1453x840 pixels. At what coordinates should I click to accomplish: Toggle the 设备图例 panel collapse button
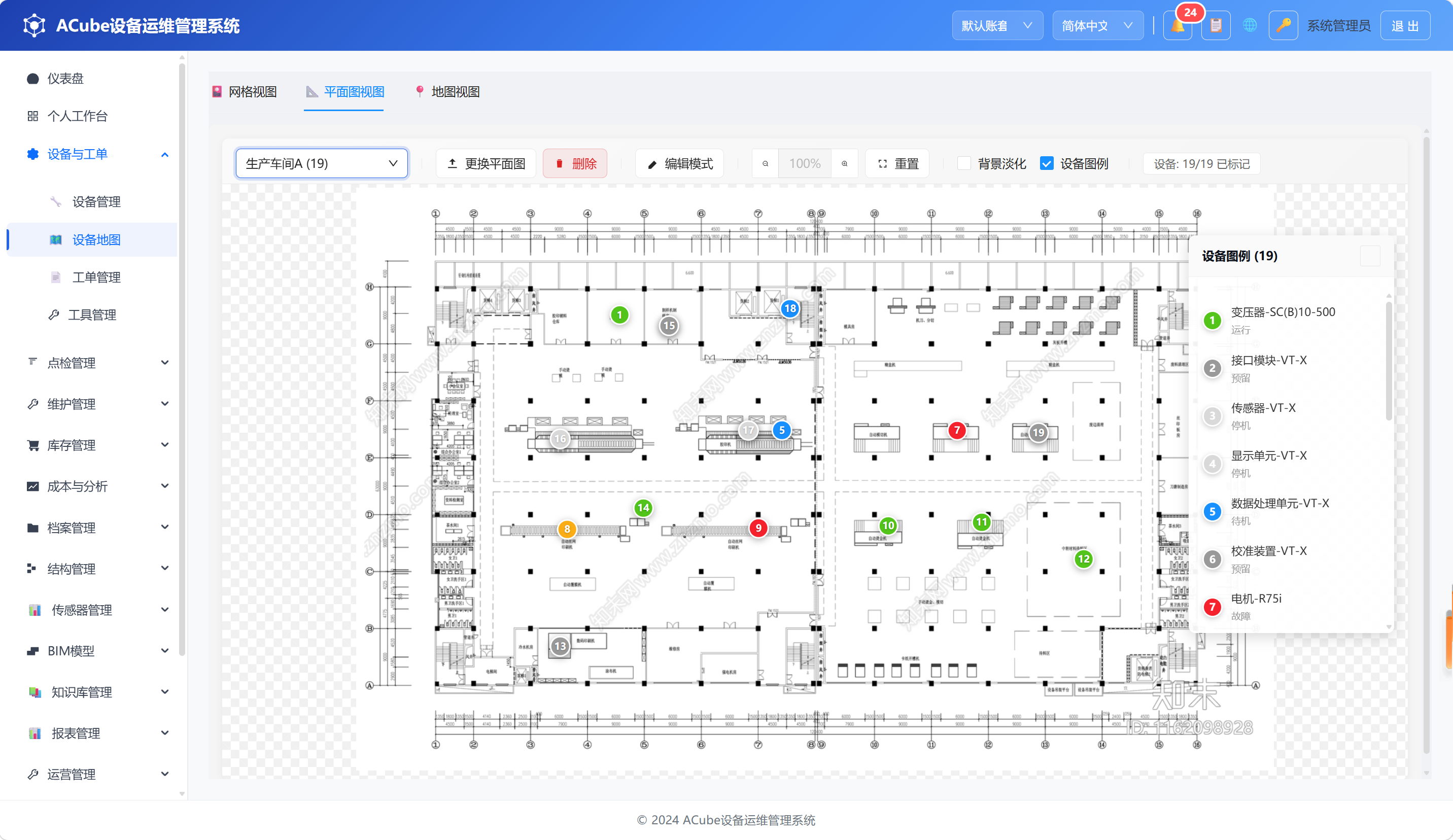(1370, 256)
